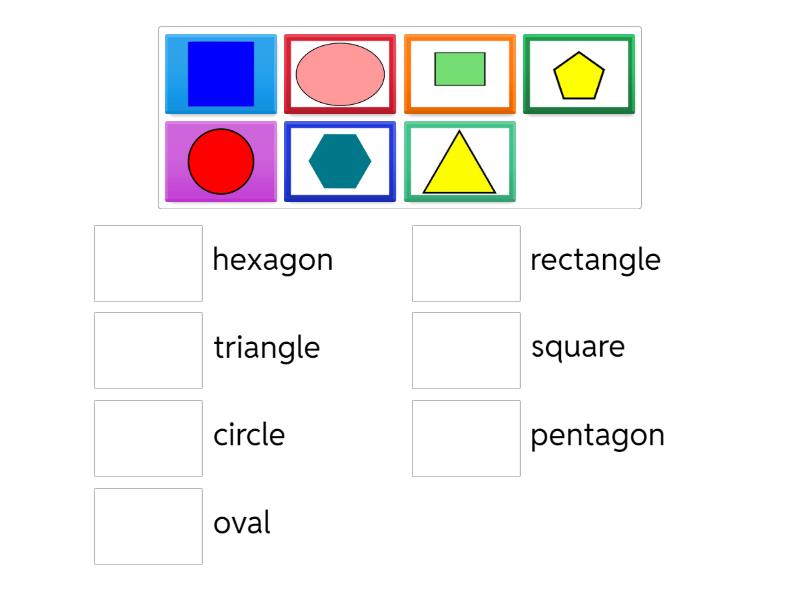Click the word square label
This screenshot has width=800, height=600.
coord(577,348)
